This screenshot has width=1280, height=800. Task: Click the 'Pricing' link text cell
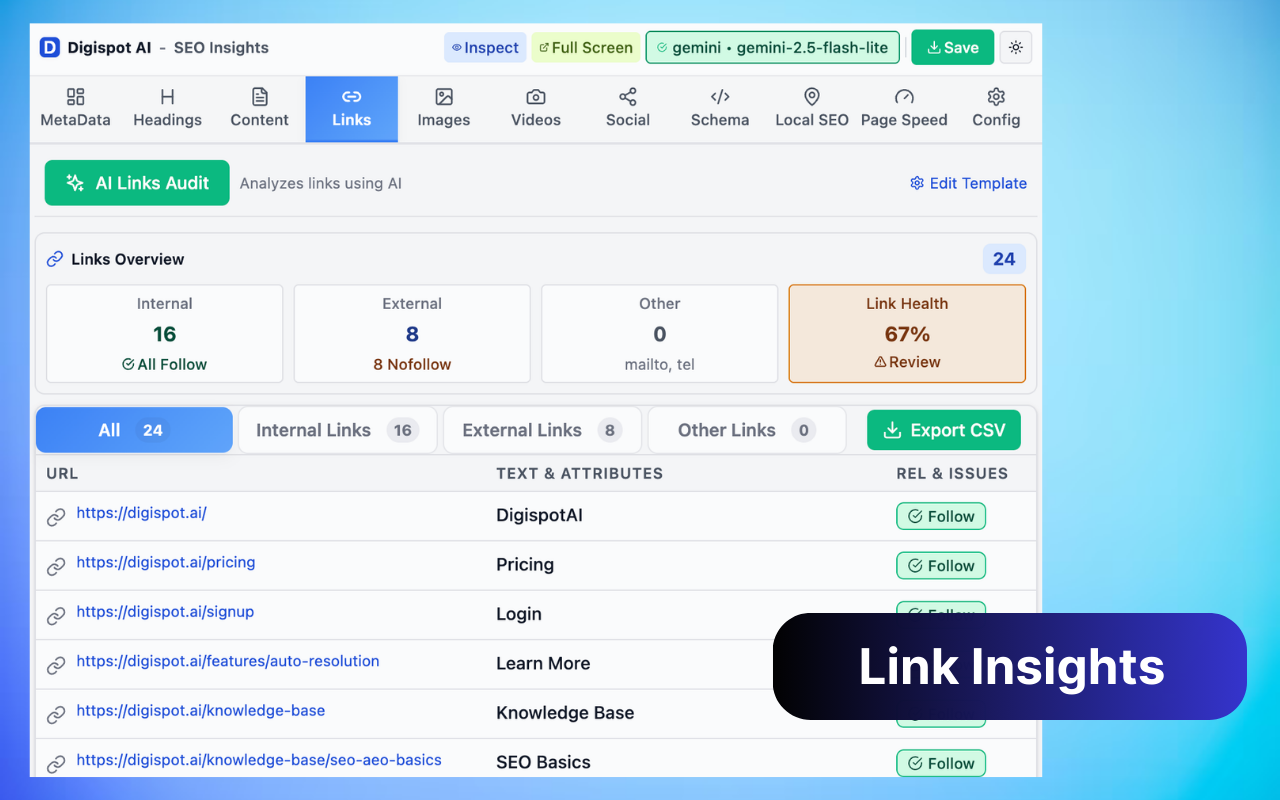pyautogui.click(x=525, y=565)
